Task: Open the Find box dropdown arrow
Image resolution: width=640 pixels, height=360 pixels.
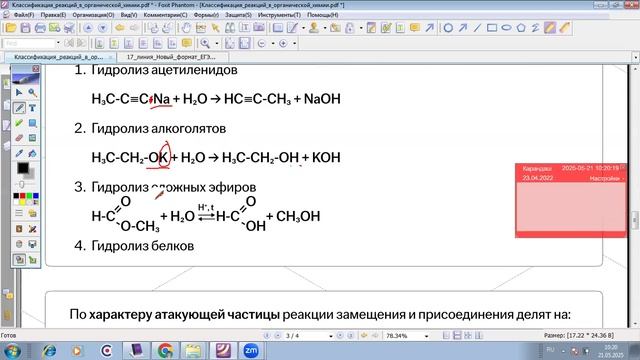Action: [58, 43]
